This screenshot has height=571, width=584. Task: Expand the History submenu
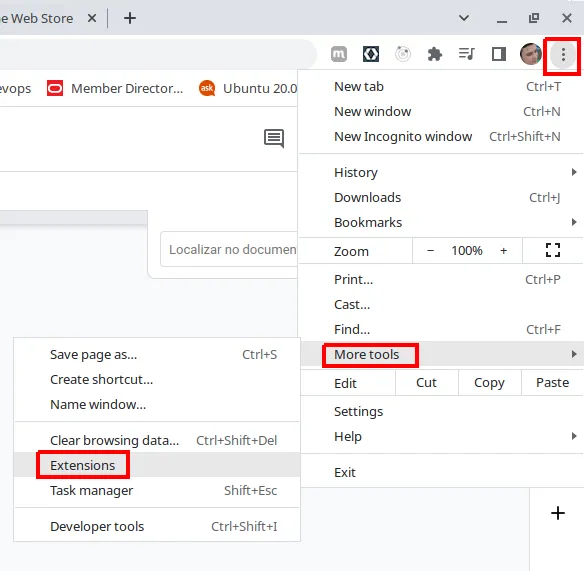coord(441,172)
